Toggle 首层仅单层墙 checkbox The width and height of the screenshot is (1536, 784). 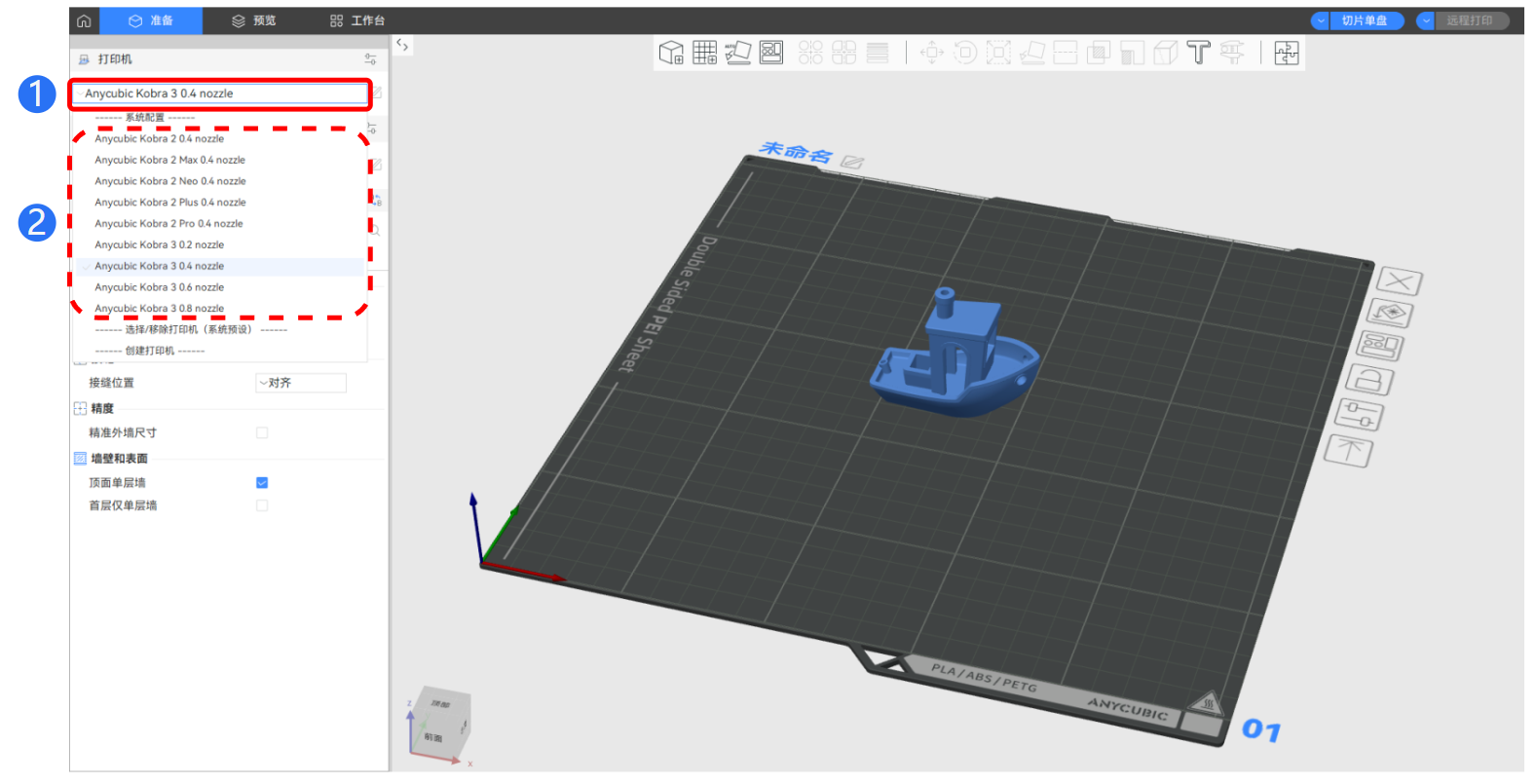pyautogui.click(x=262, y=505)
